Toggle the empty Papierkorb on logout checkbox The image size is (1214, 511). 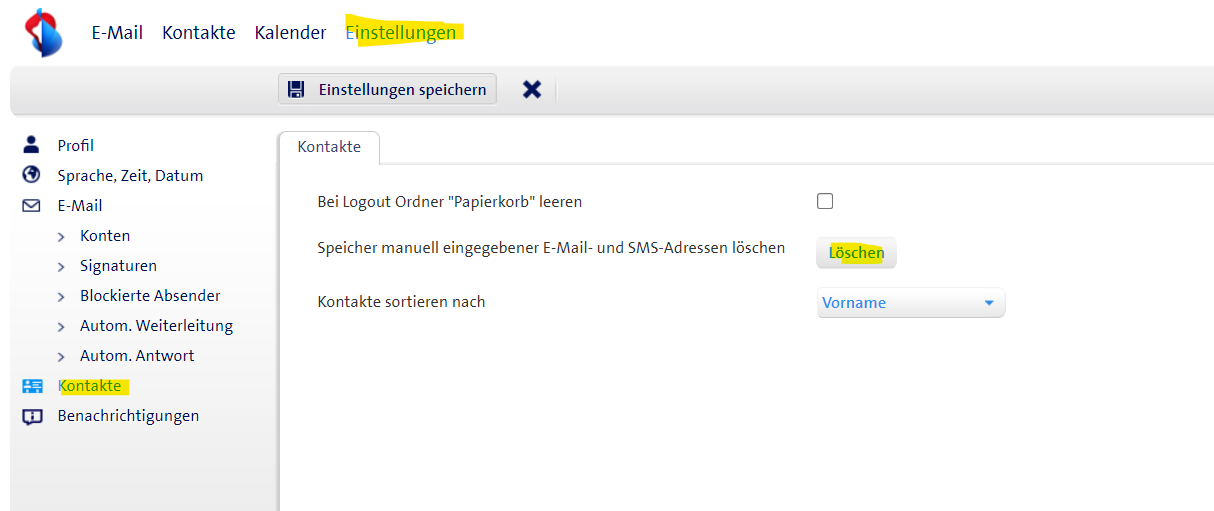(x=825, y=201)
